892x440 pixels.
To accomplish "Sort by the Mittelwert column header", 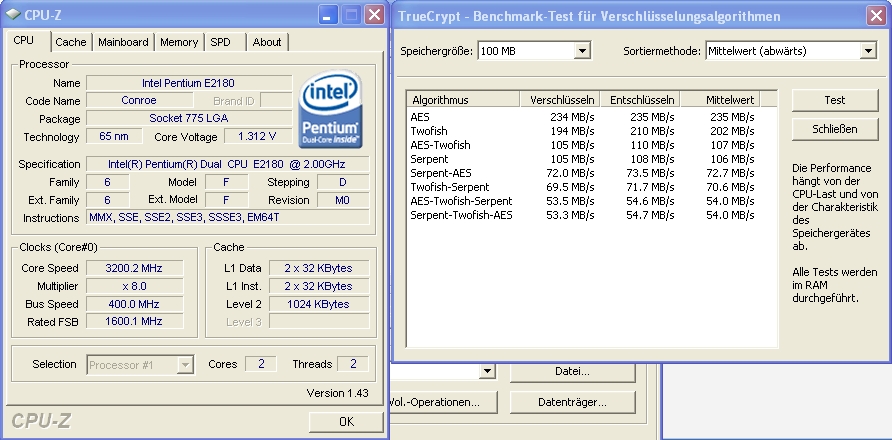I will (721, 100).
